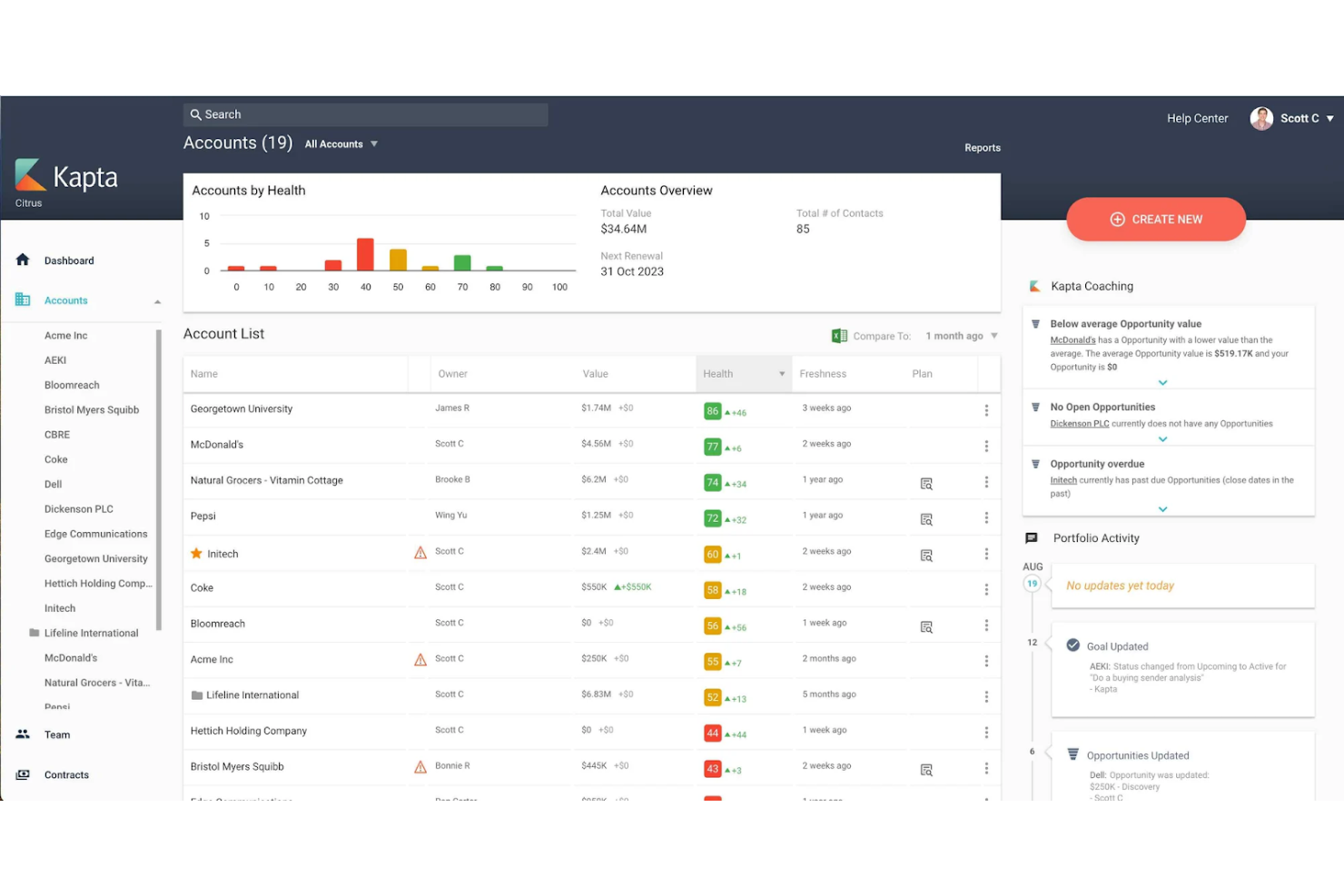This screenshot has width=1344, height=896.
Task: Open the Help Center link
Action: 1197,118
